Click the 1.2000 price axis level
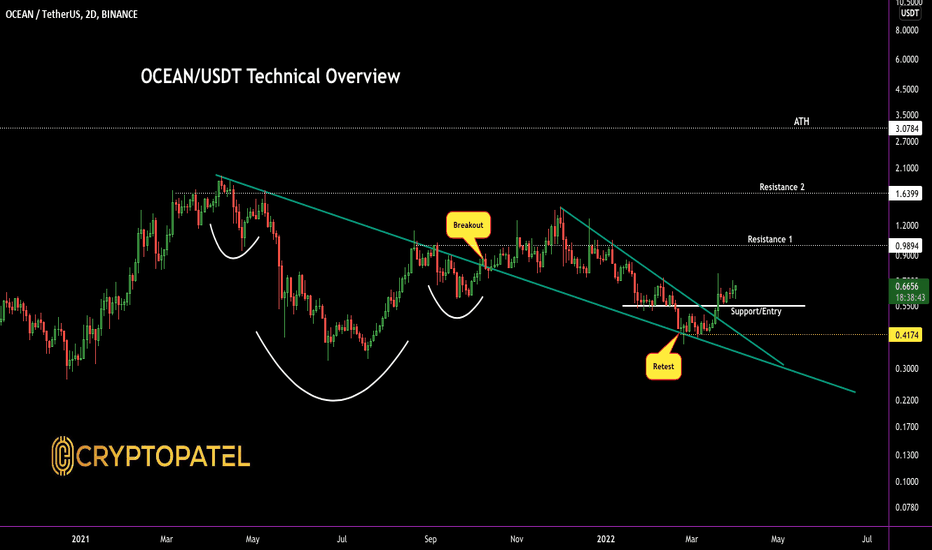 pyautogui.click(x=906, y=225)
